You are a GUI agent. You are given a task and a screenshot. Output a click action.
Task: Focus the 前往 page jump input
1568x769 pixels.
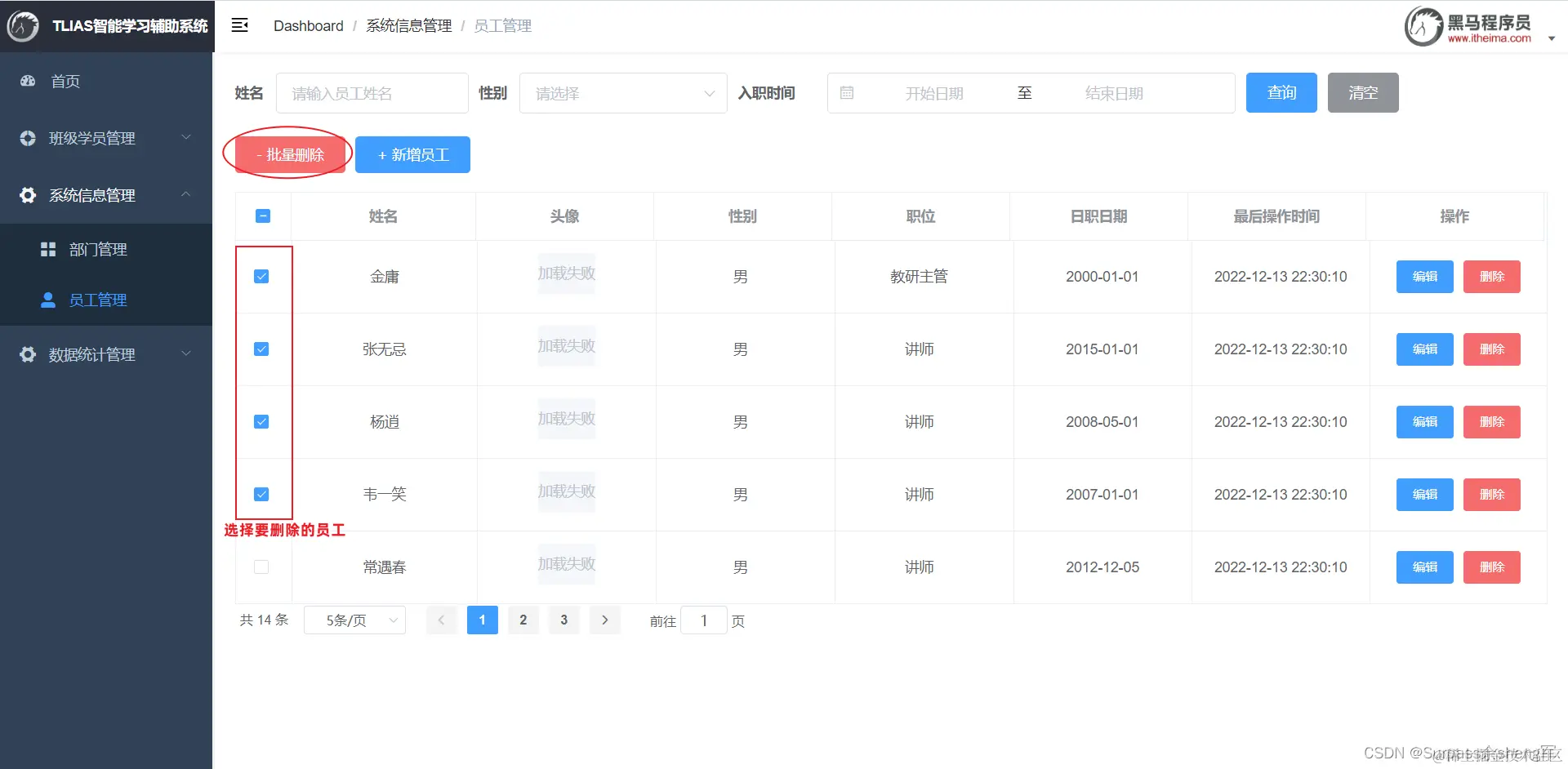704,620
